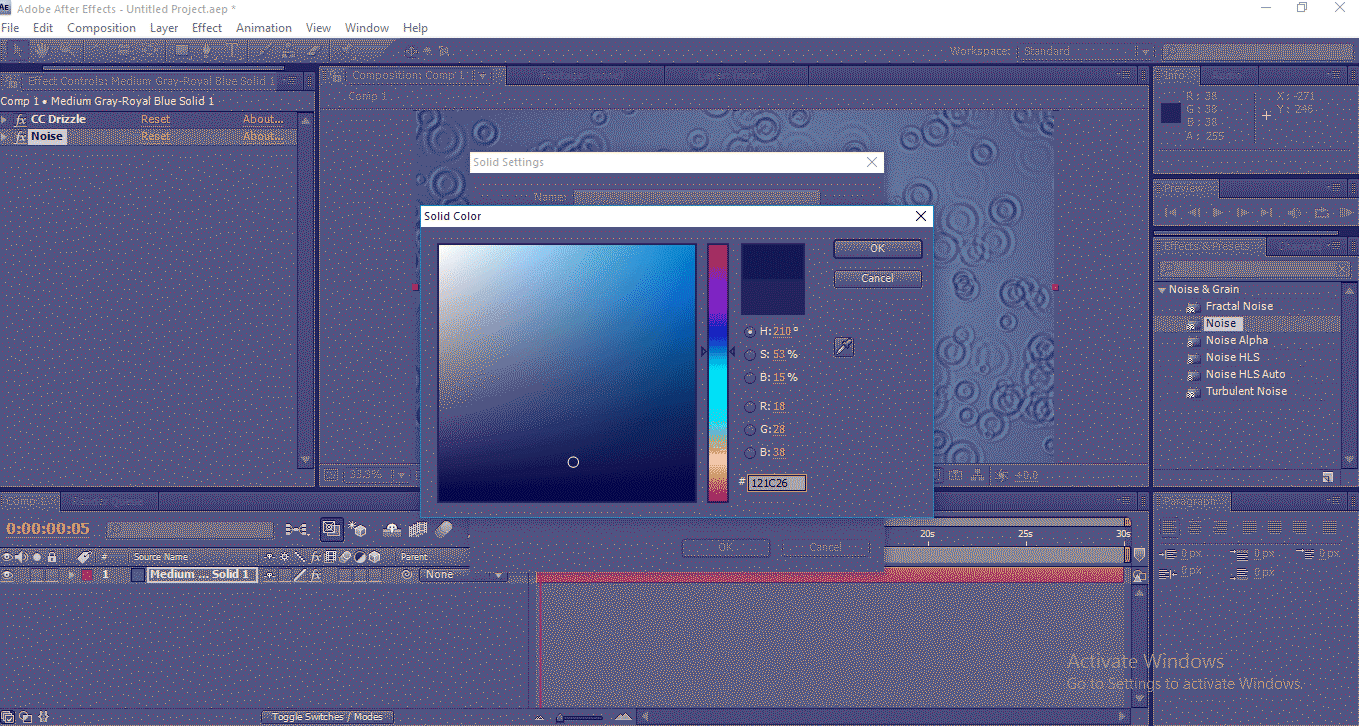The height and width of the screenshot is (726, 1359).
Task: Switch to the Info panel tab
Action: [1174, 76]
